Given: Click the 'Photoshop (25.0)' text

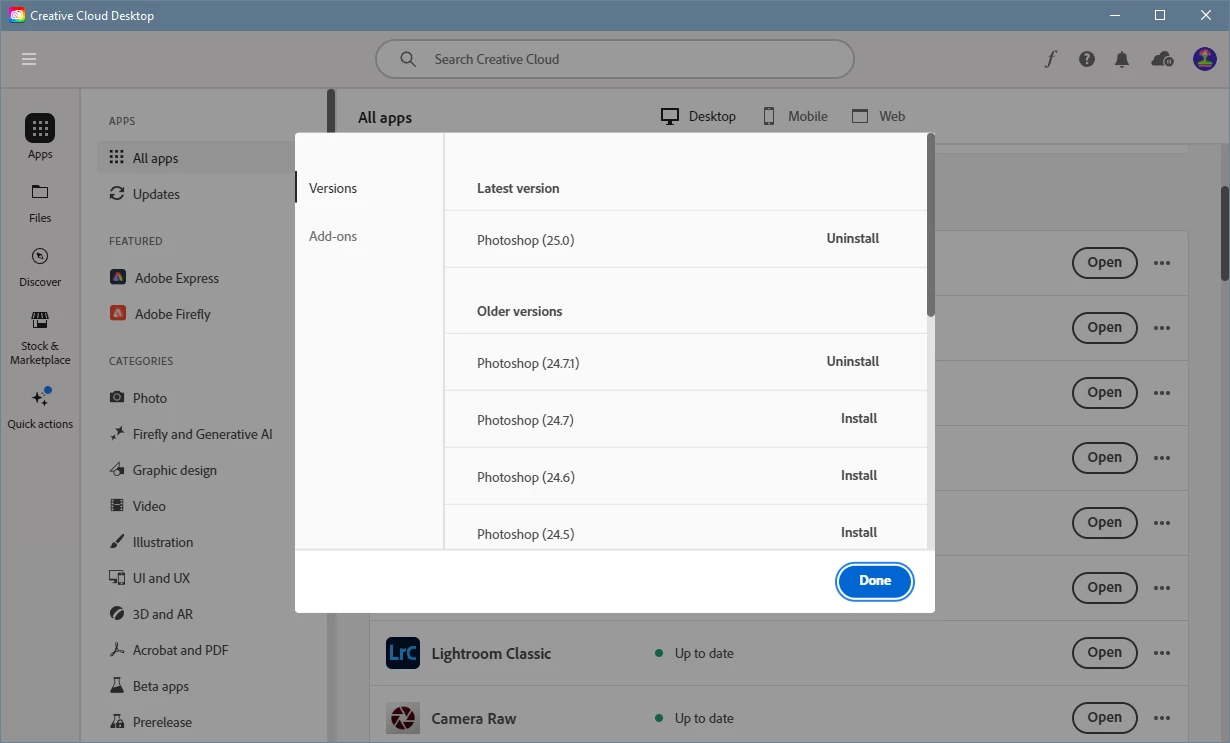Looking at the screenshot, I should [526, 240].
